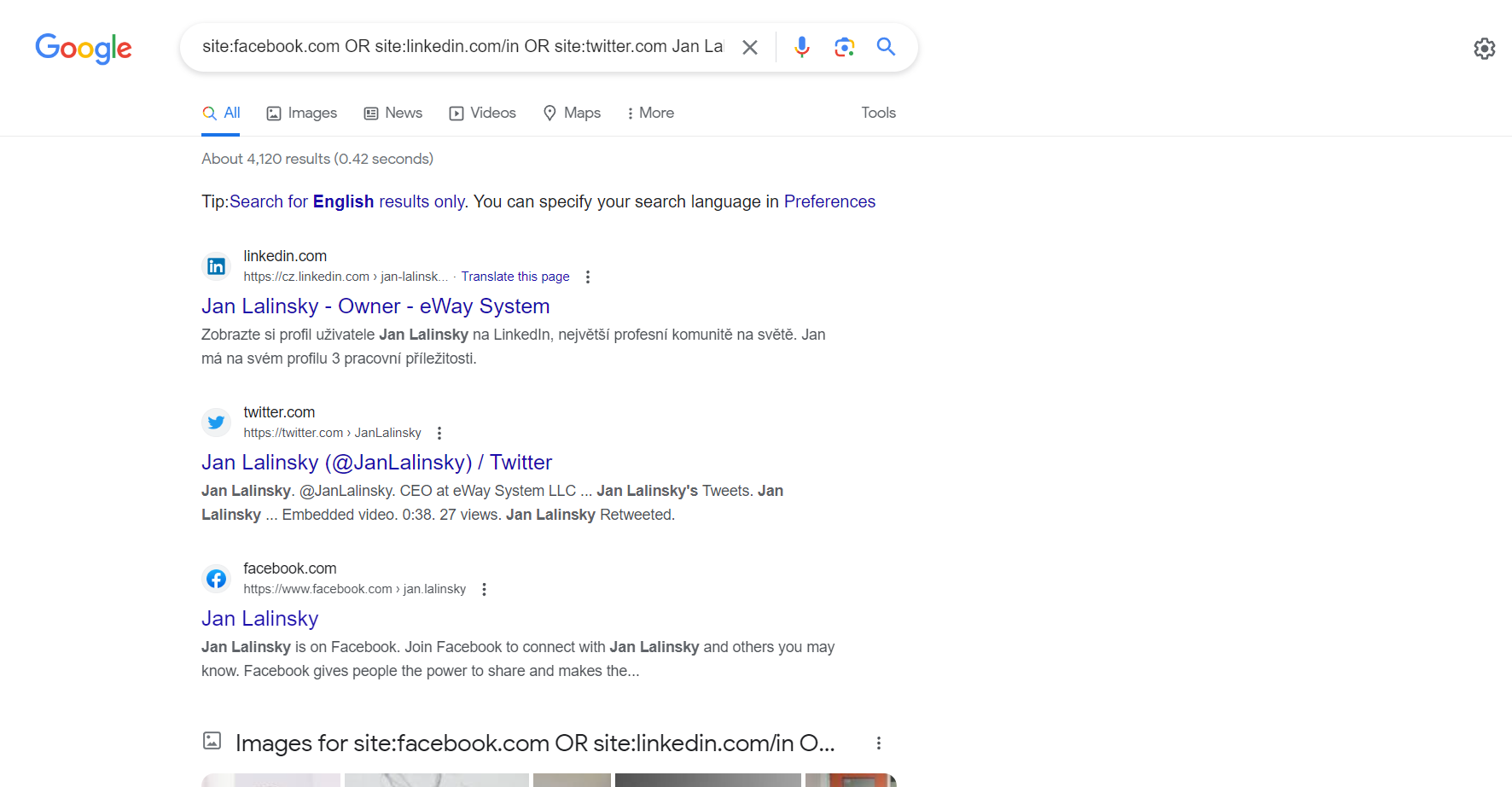The image size is (1512, 787).
Task: Open the Tools options
Action: (x=878, y=113)
